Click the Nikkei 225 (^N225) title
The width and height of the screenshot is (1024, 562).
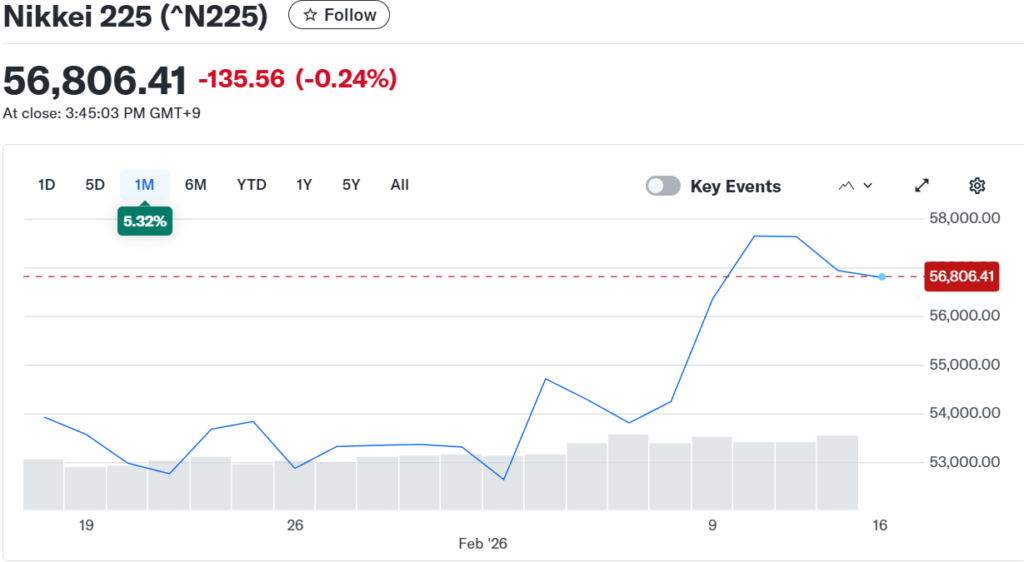click(x=136, y=16)
